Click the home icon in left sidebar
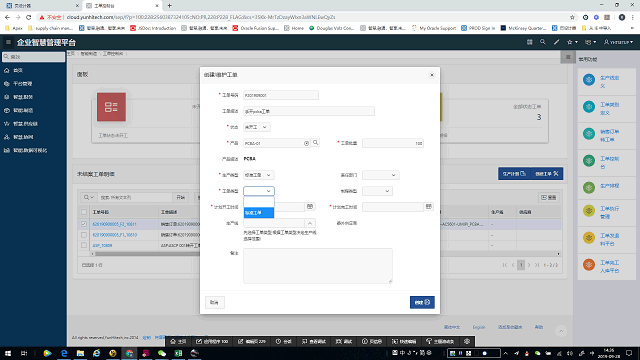Viewport: 640px width, 360px height. 7,70
